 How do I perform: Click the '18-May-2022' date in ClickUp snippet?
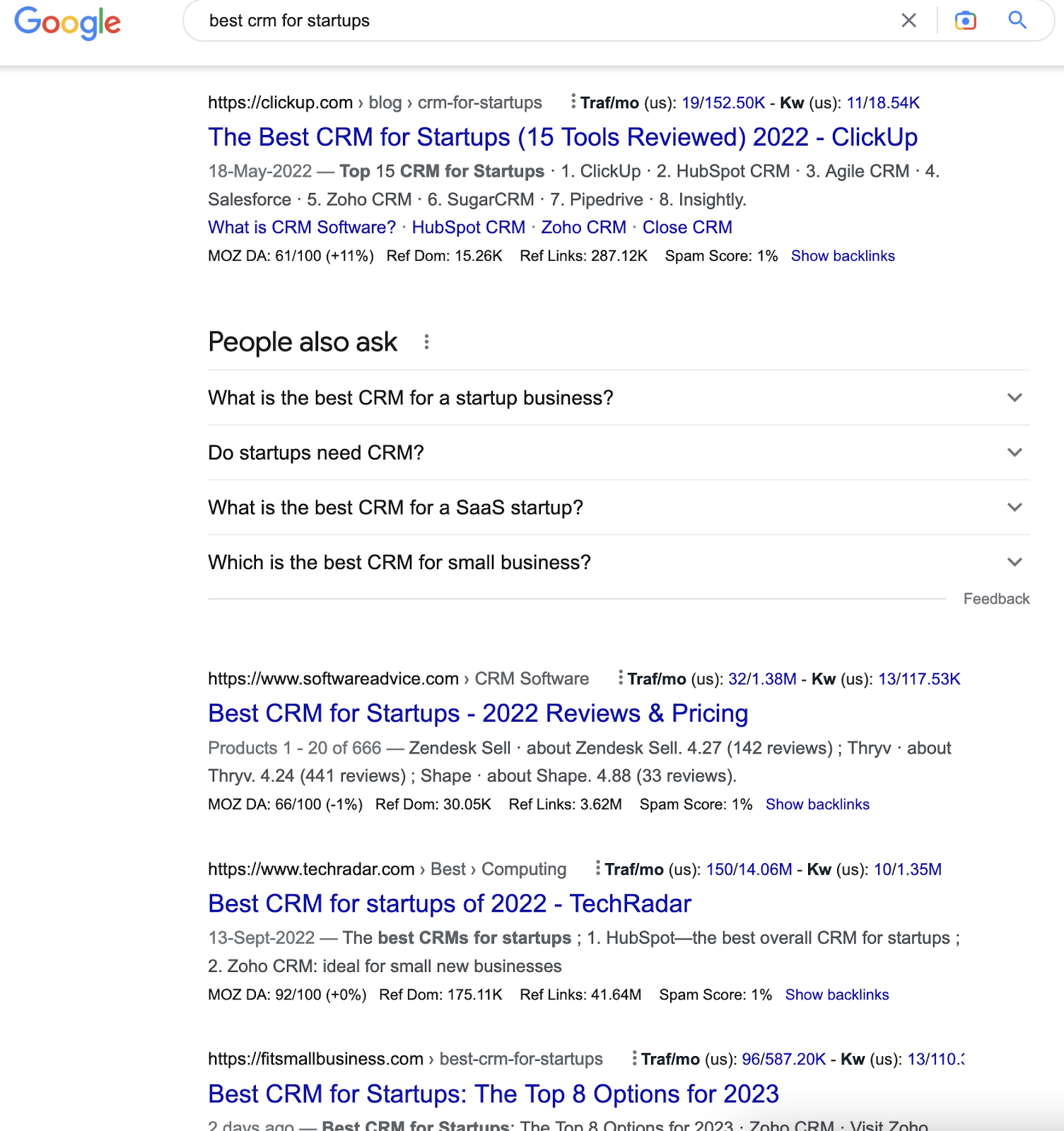coord(260,171)
